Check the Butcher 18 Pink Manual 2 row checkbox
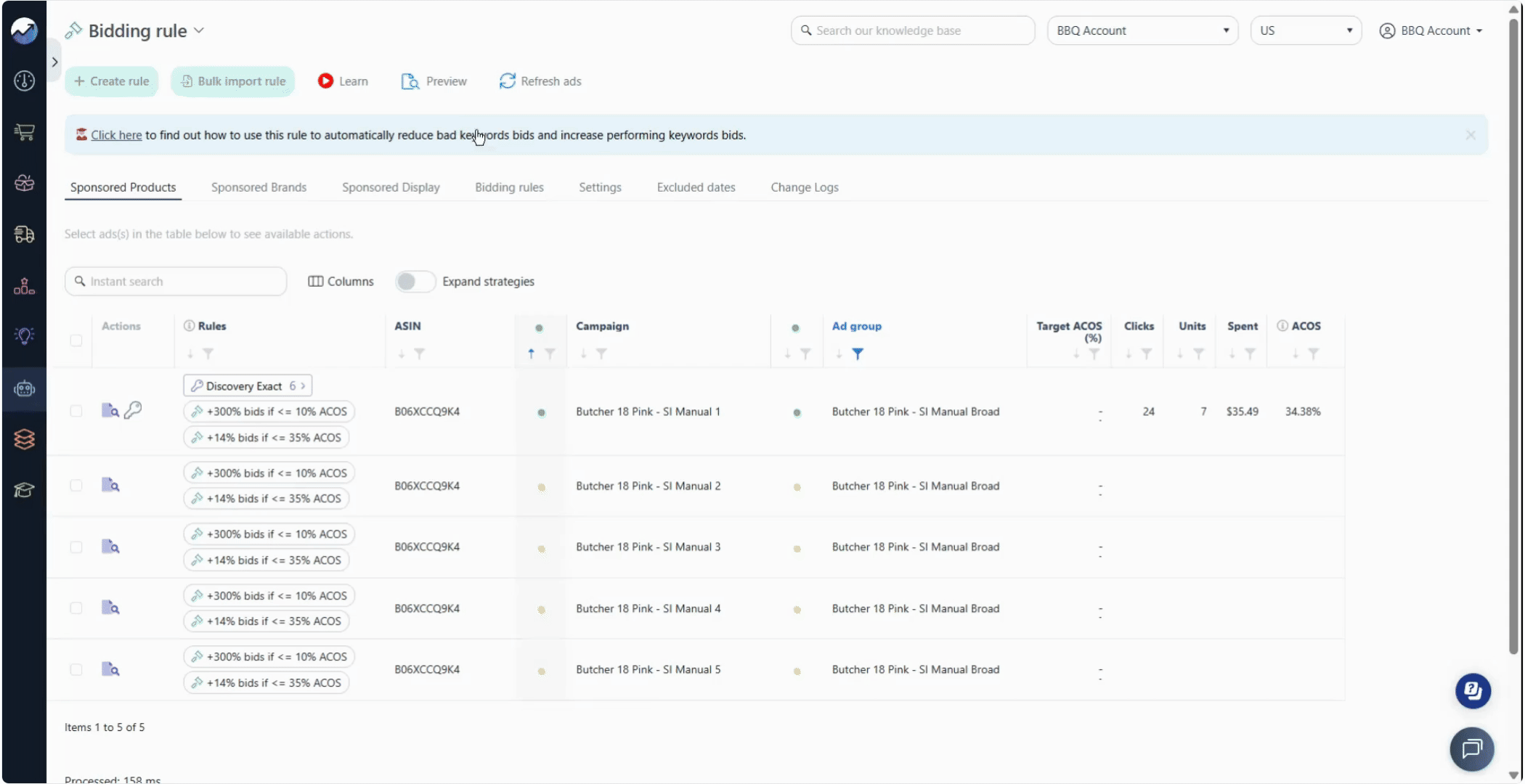The height and width of the screenshot is (784, 1525). pyautogui.click(x=76, y=486)
